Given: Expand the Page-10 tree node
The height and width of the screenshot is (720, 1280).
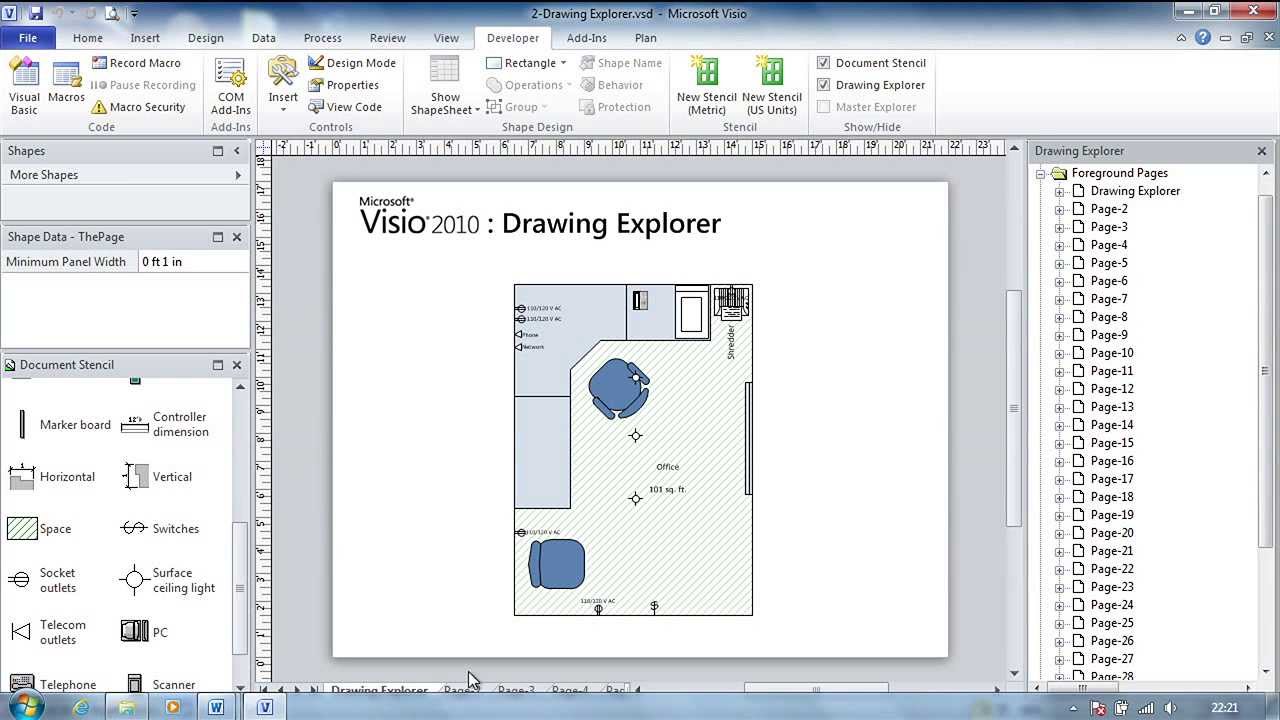Looking at the screenshot, I should pyautogui.click(x=1059, y=353).
